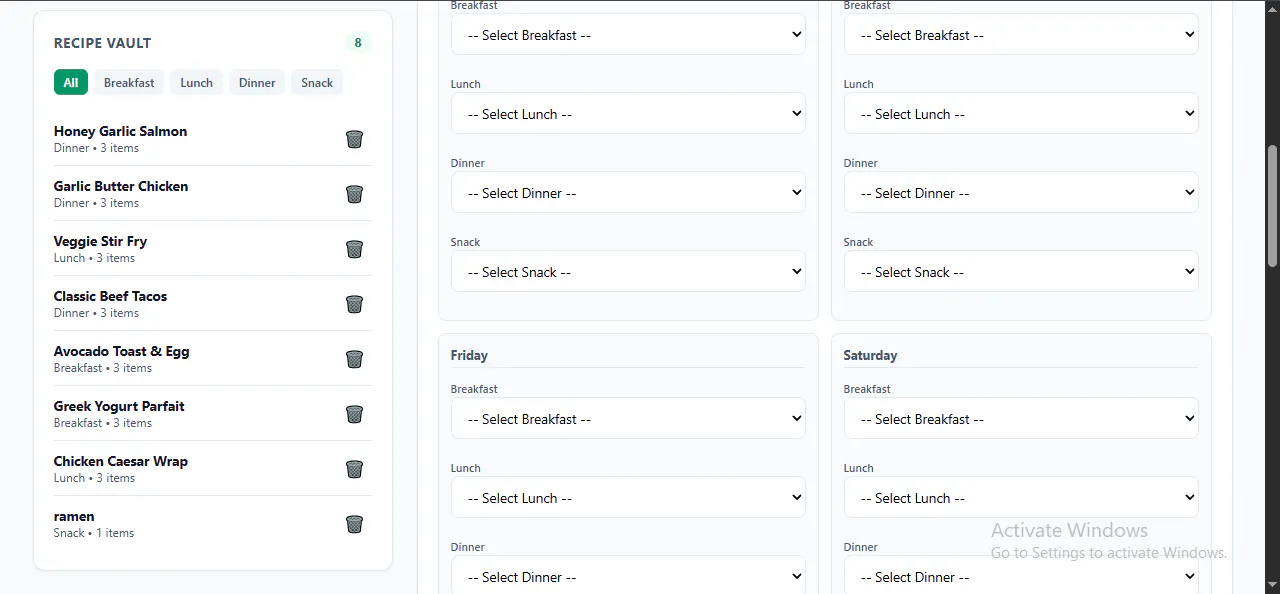Expand Dinner dropdown in card above Friday
The image size is (1280, 594).
(628, 192)
